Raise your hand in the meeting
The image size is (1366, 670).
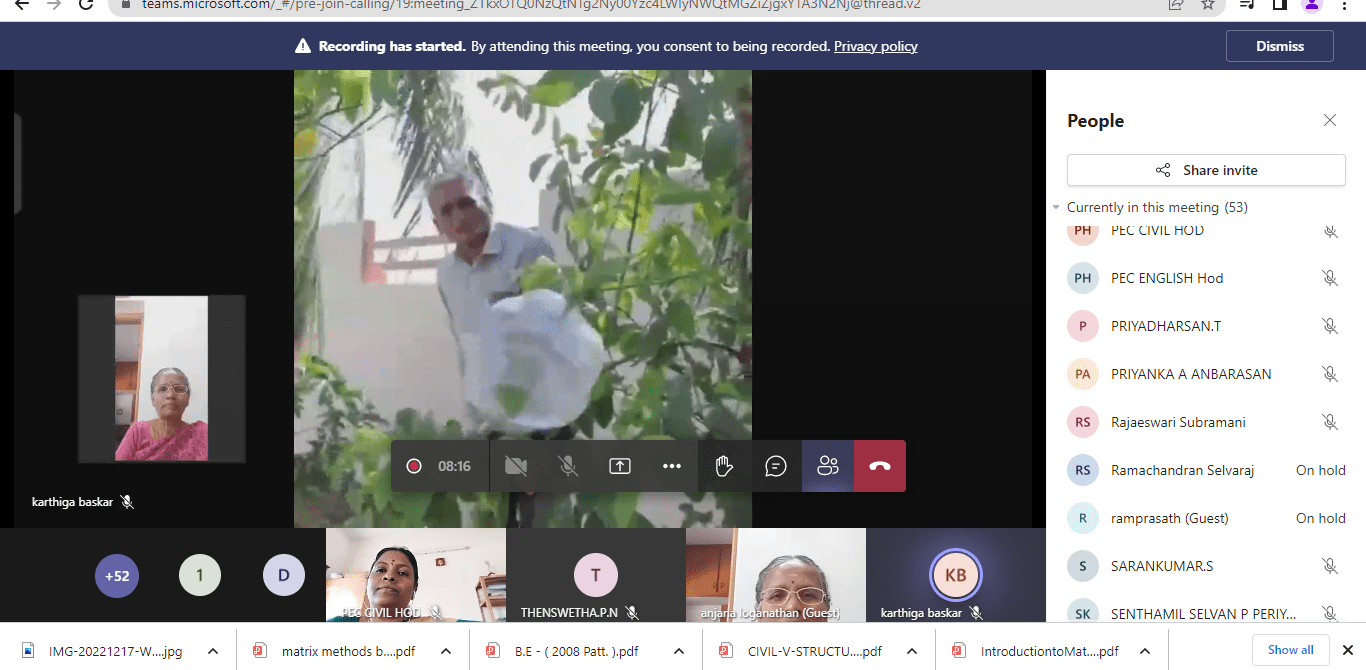click(x=724, y=466)
